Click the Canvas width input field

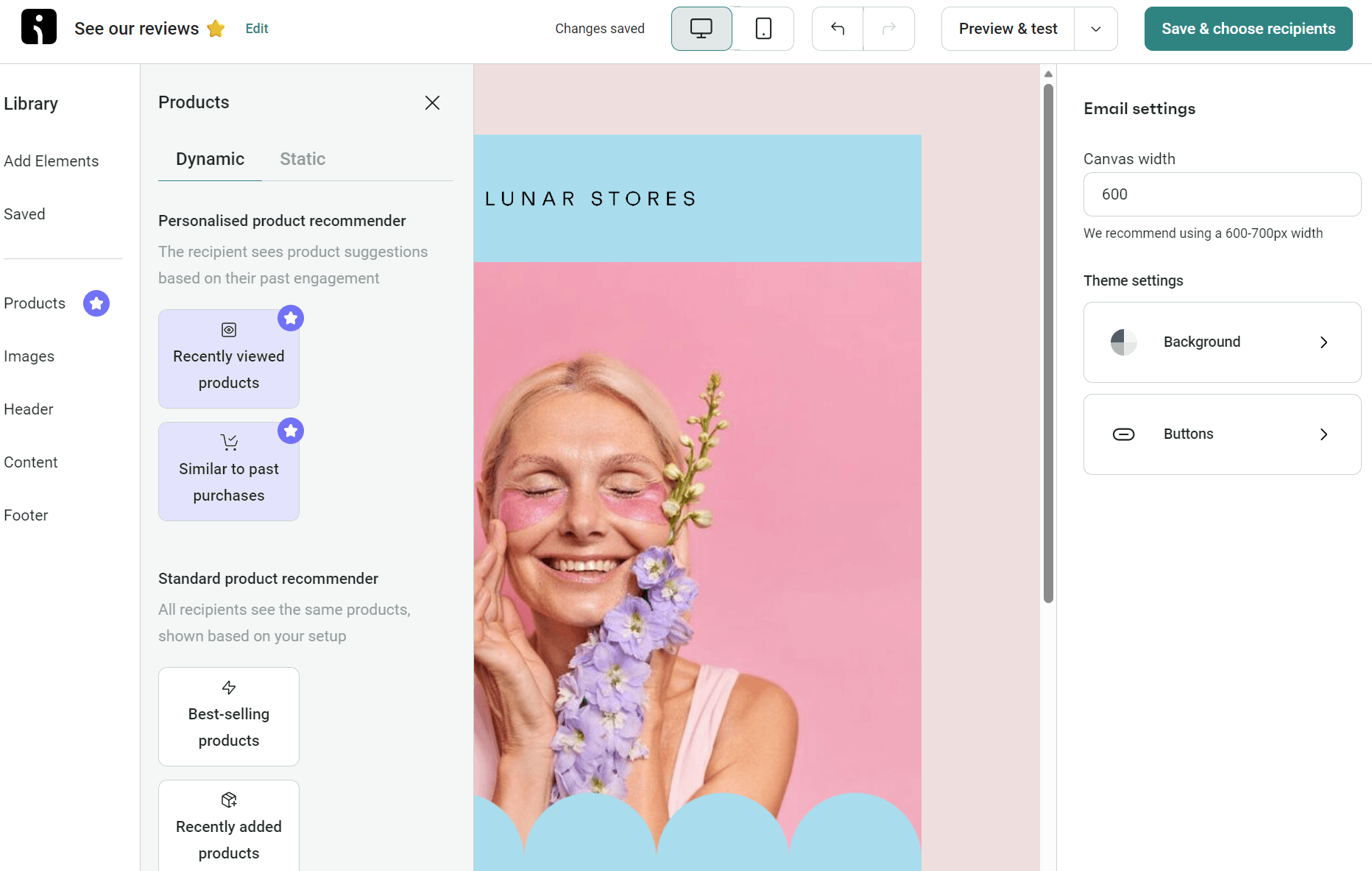point(1222,194)
